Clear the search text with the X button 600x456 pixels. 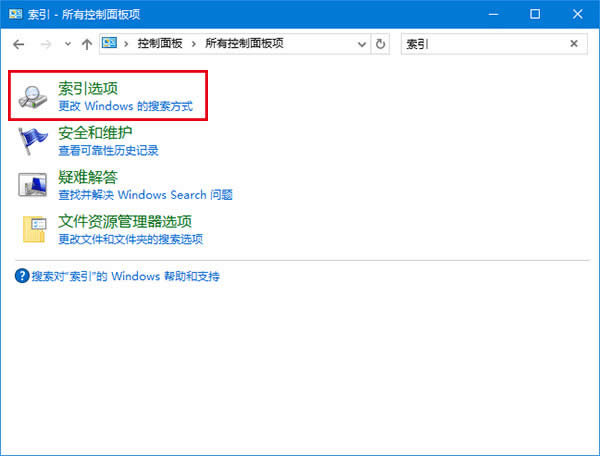click(574, 44)
